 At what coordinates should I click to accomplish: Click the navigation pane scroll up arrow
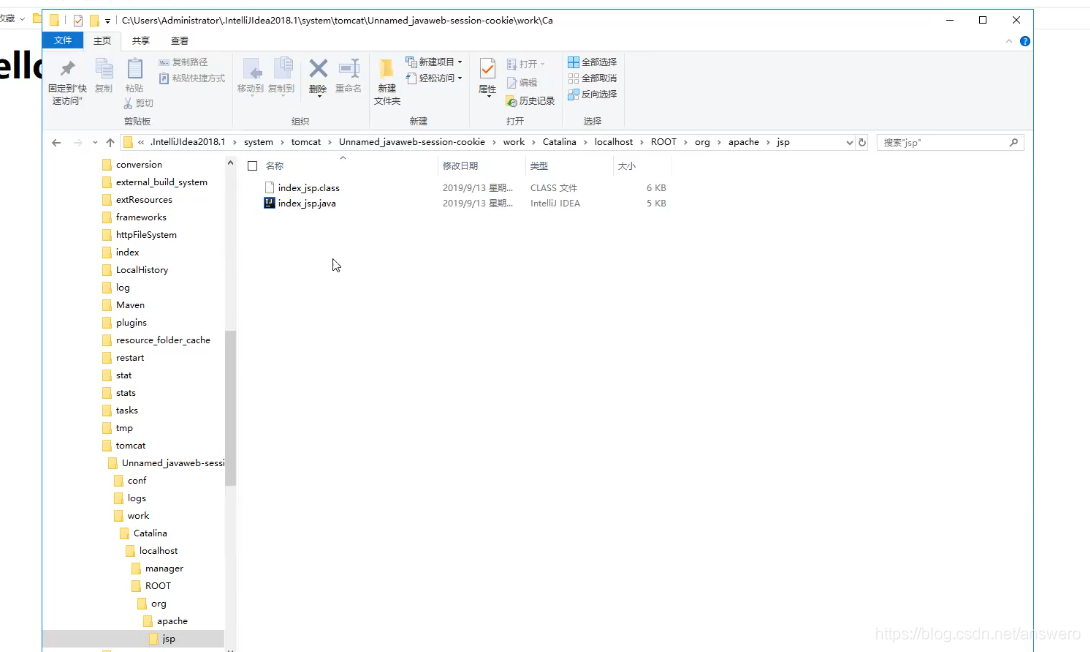pyautogui.click(x=230, y=163)
